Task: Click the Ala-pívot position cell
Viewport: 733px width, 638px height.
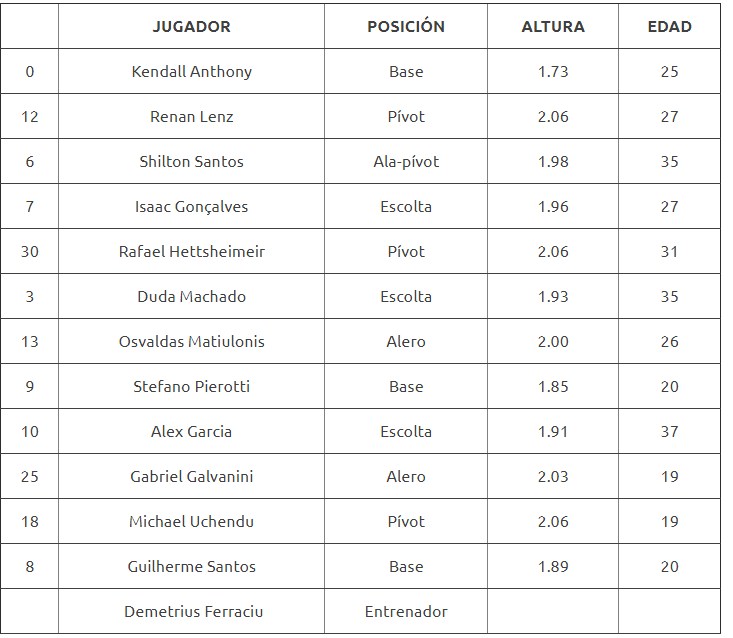Action: coord(406,162)
